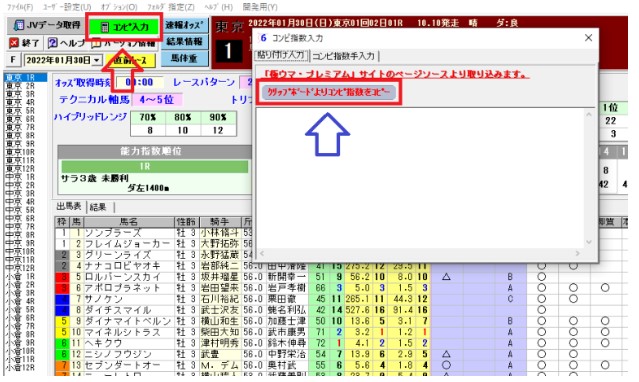Image resolution: width=639 pixels, height=382 pixels.
Task: Click the dialog's vertical scrollbar down arrow
Action: tap(589, 242)
